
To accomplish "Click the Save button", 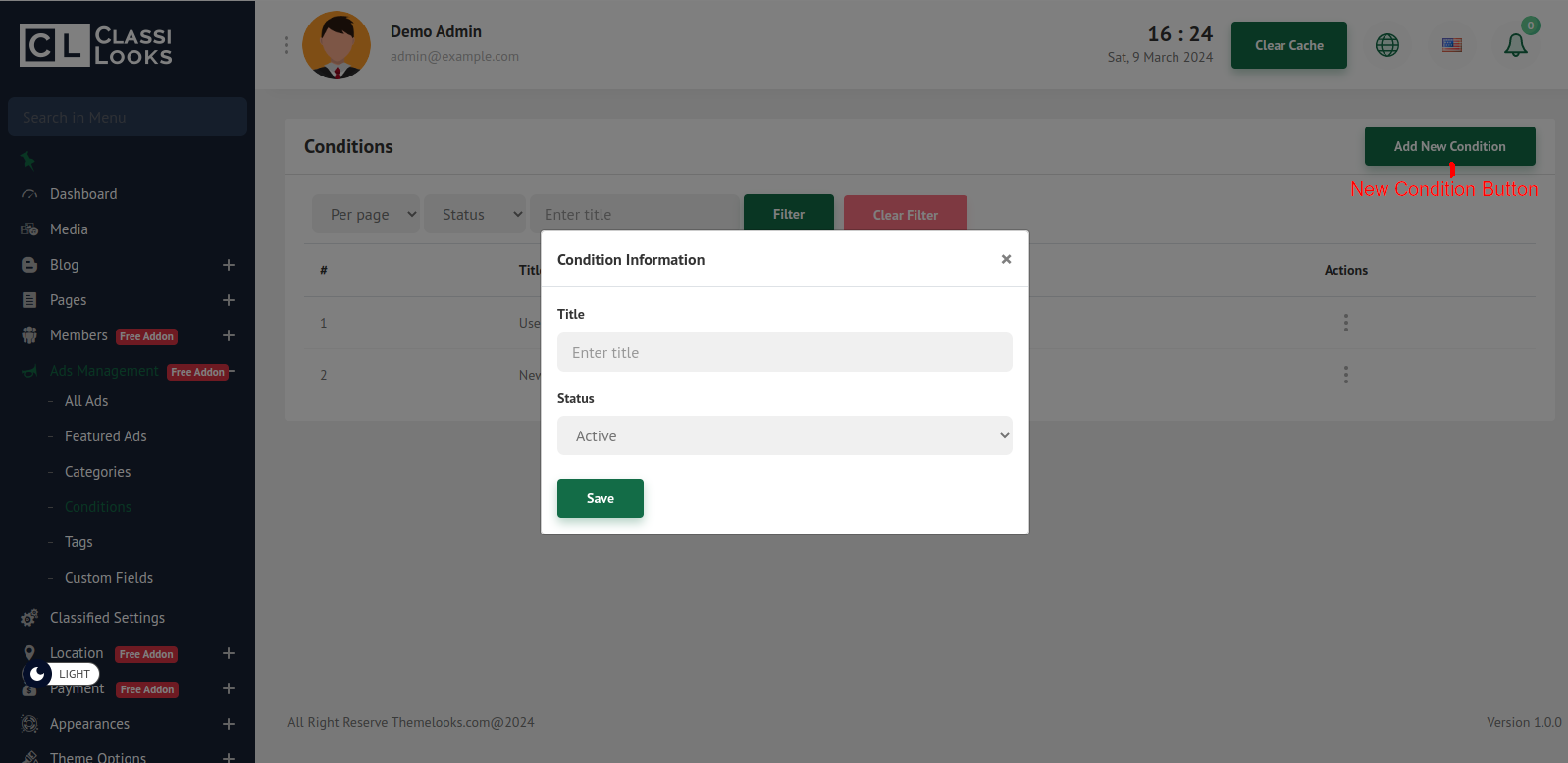I will pyautogui.click(x=600, y=498).
